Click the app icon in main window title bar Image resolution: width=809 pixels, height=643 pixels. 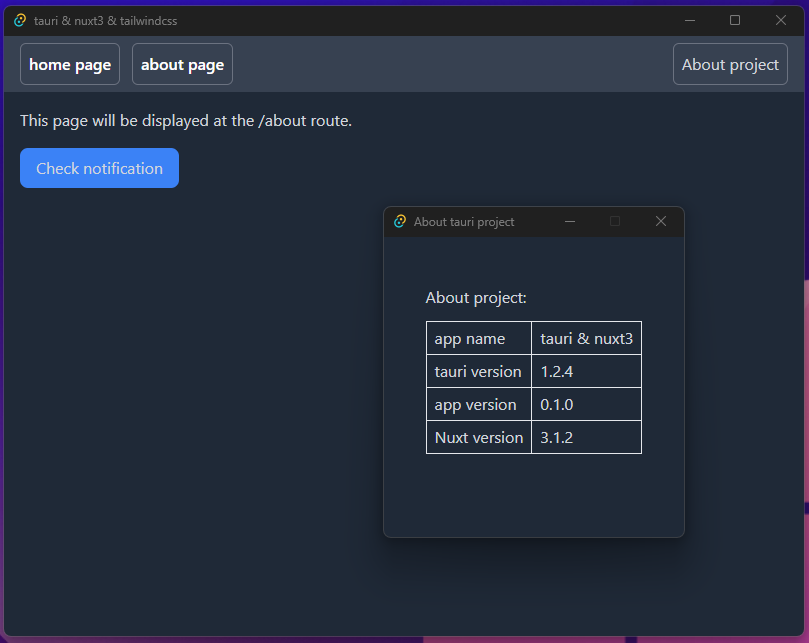[x=20, y=21]
